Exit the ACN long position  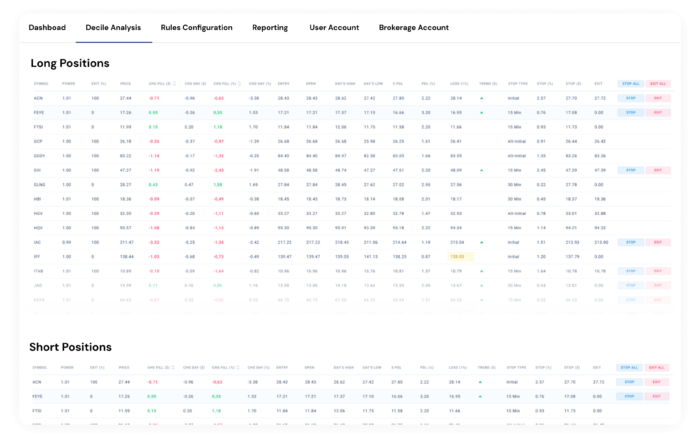tap(658, 98)
